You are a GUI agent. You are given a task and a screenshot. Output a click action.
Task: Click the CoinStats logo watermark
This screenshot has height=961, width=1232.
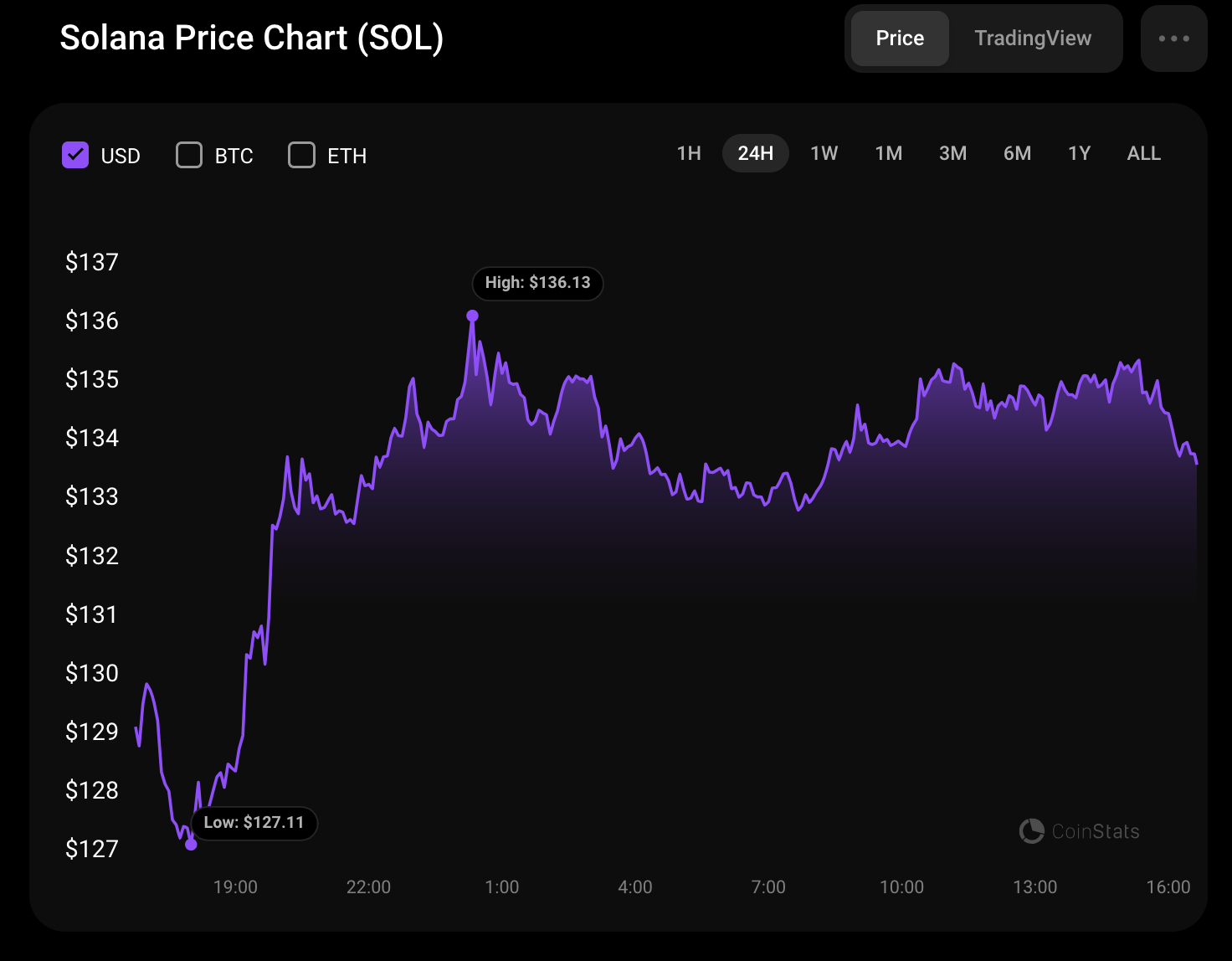click(x=1079, y=831)
